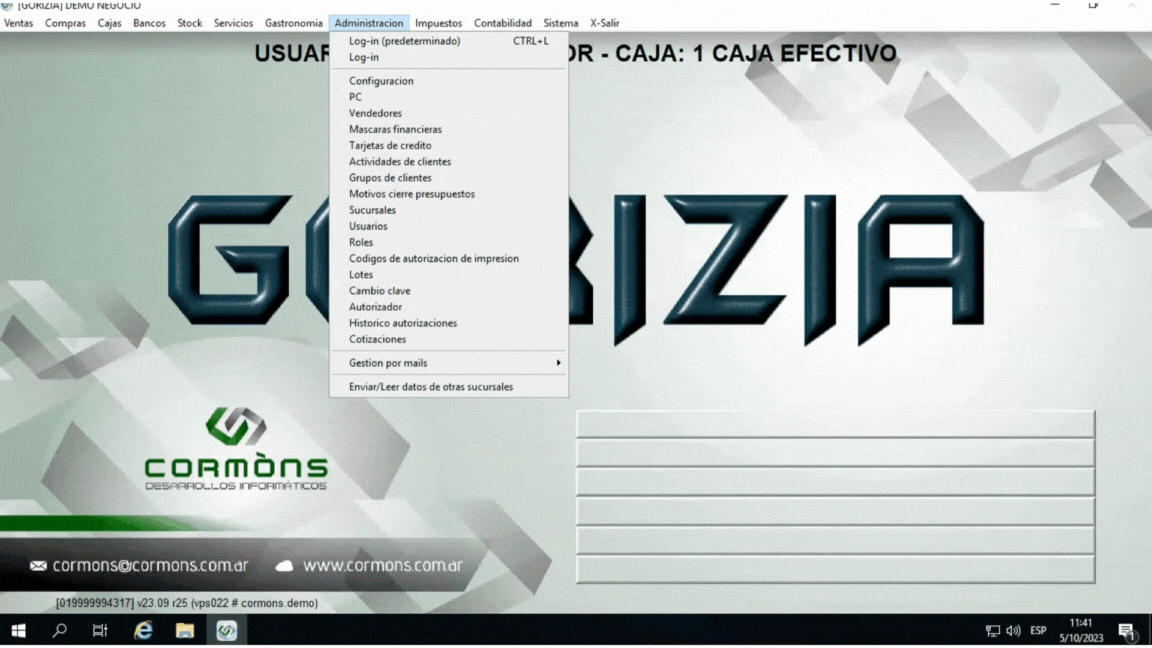Screen dimensions: 1152x648
Task: Open Mascaras financieras entry
Action: point(449,129)
